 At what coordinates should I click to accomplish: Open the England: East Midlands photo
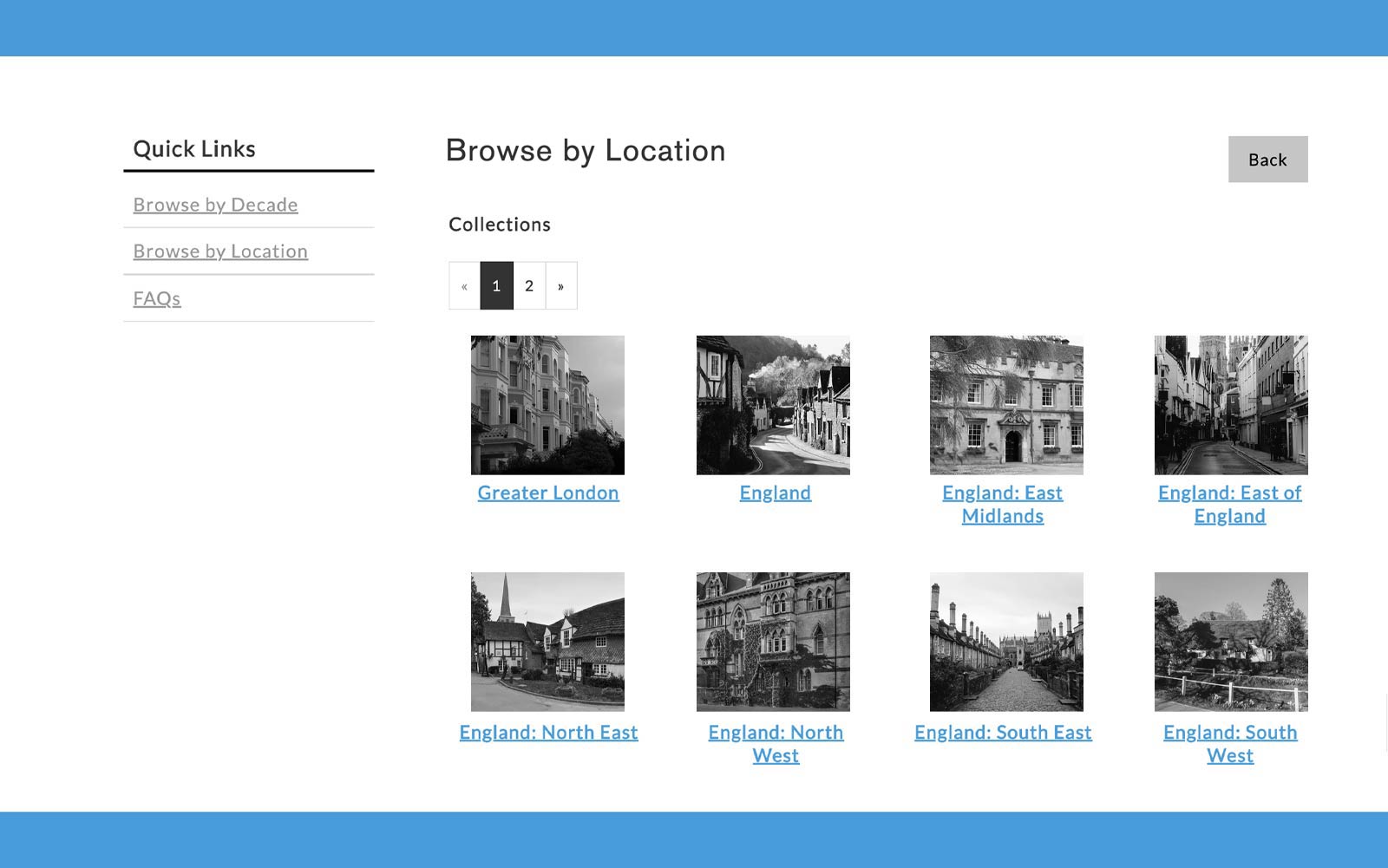(1006, 405)
